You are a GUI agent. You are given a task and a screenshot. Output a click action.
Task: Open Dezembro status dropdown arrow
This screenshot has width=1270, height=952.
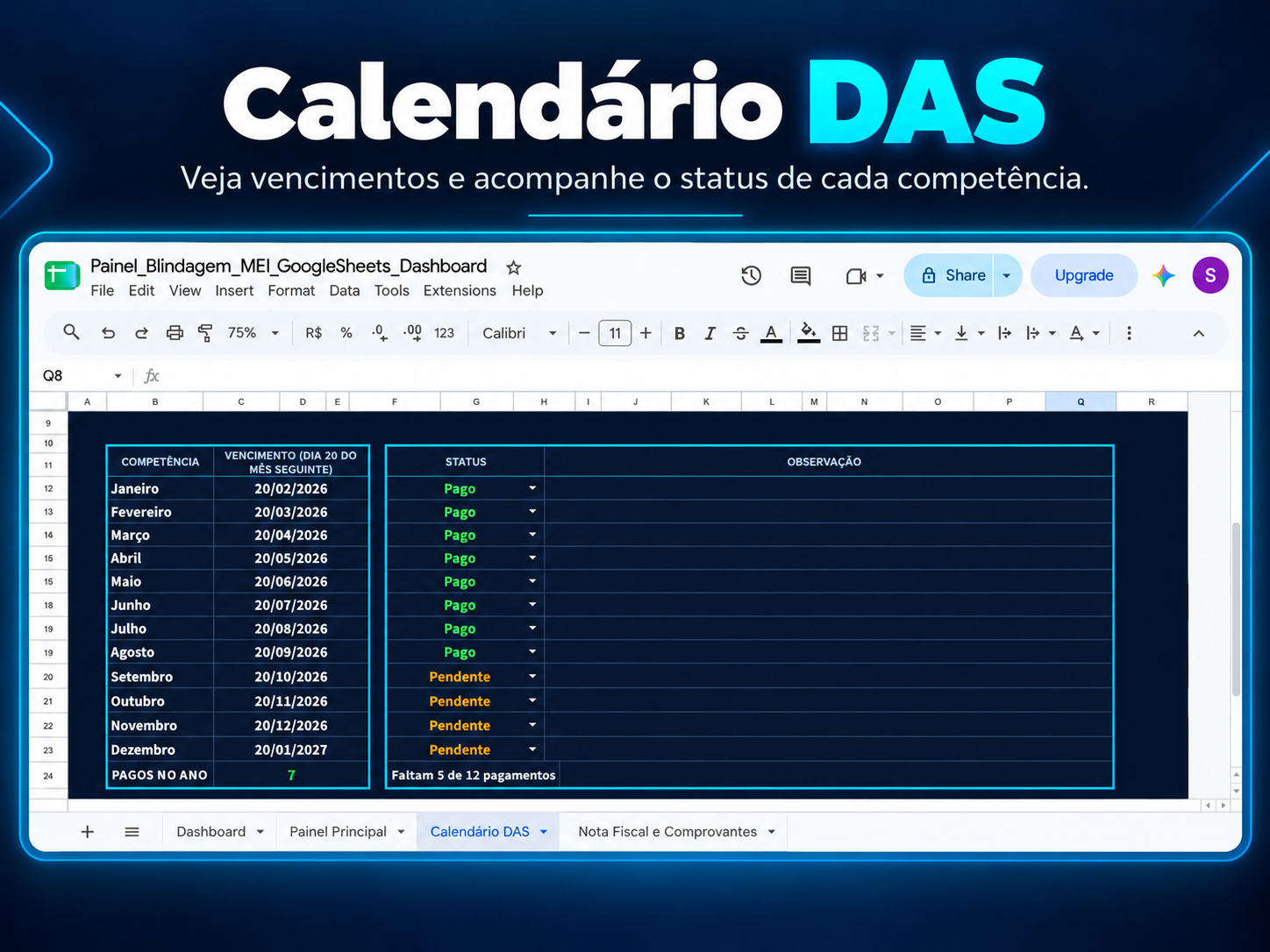click(x=532, y=749)
